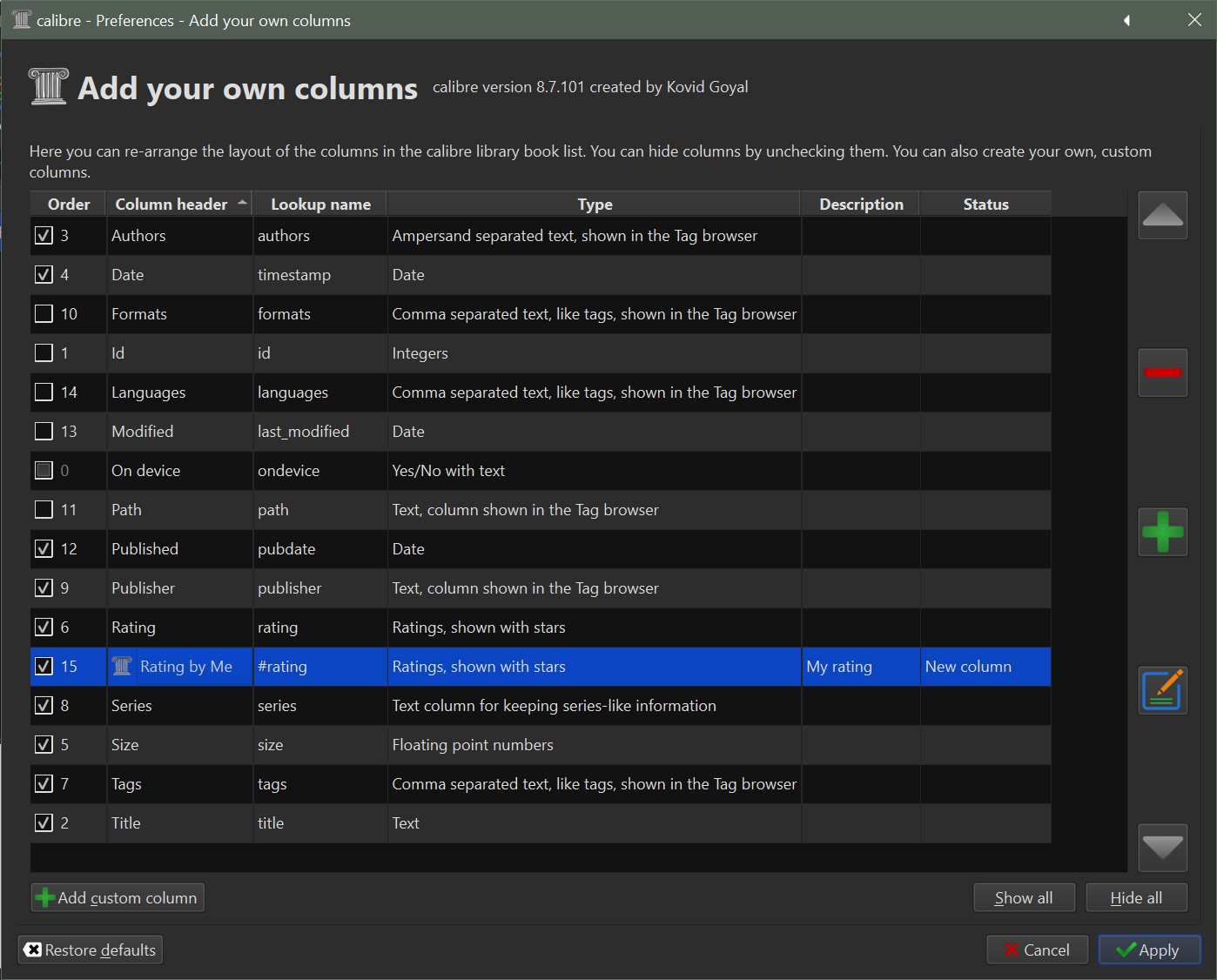Sort by Column header sort arrow
The height and width of the screenshot is (980, 1217).
[242, 203]
